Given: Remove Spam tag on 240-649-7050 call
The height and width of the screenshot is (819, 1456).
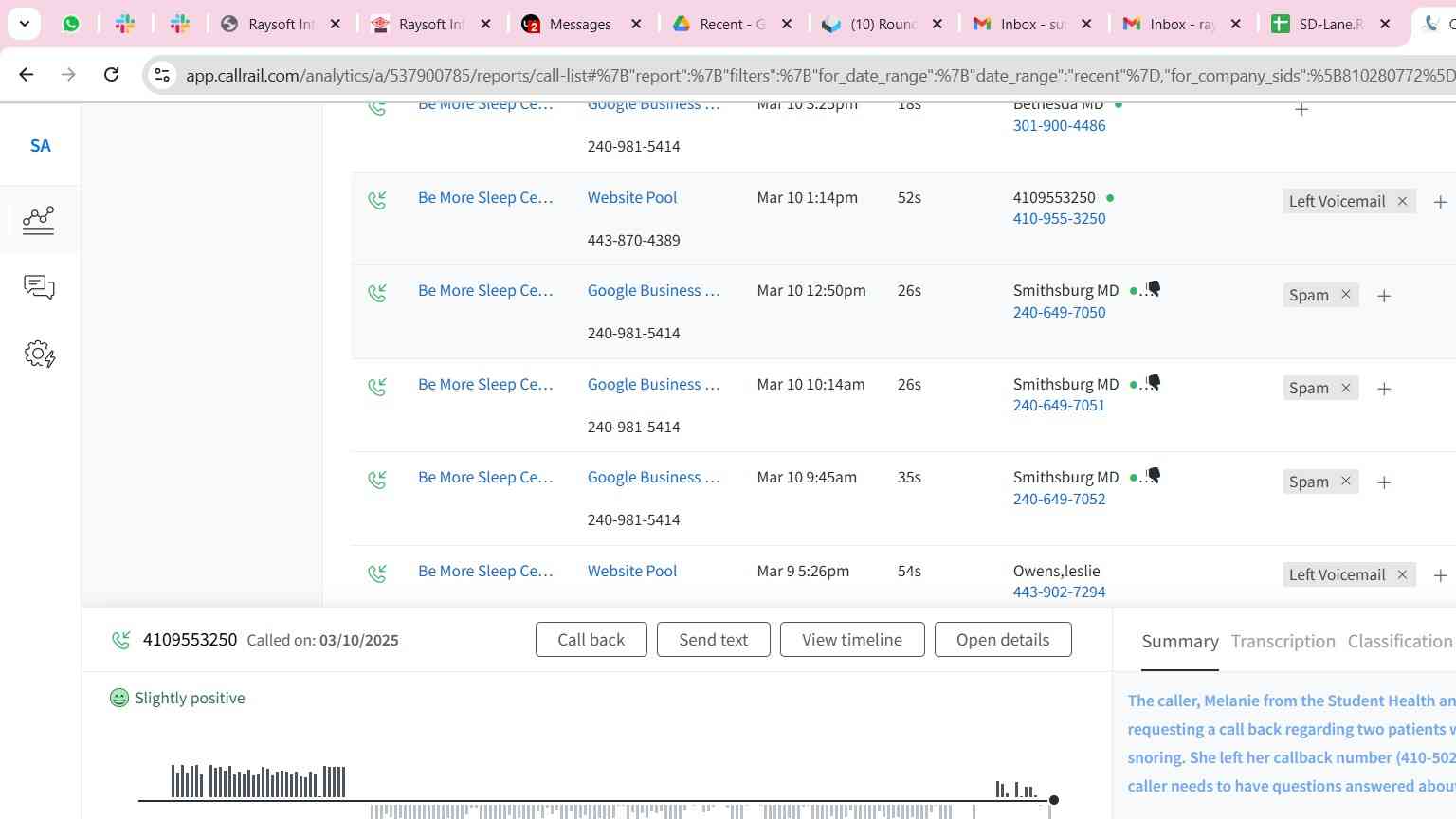Looking at the screenshot, I should coord(1345,295).
